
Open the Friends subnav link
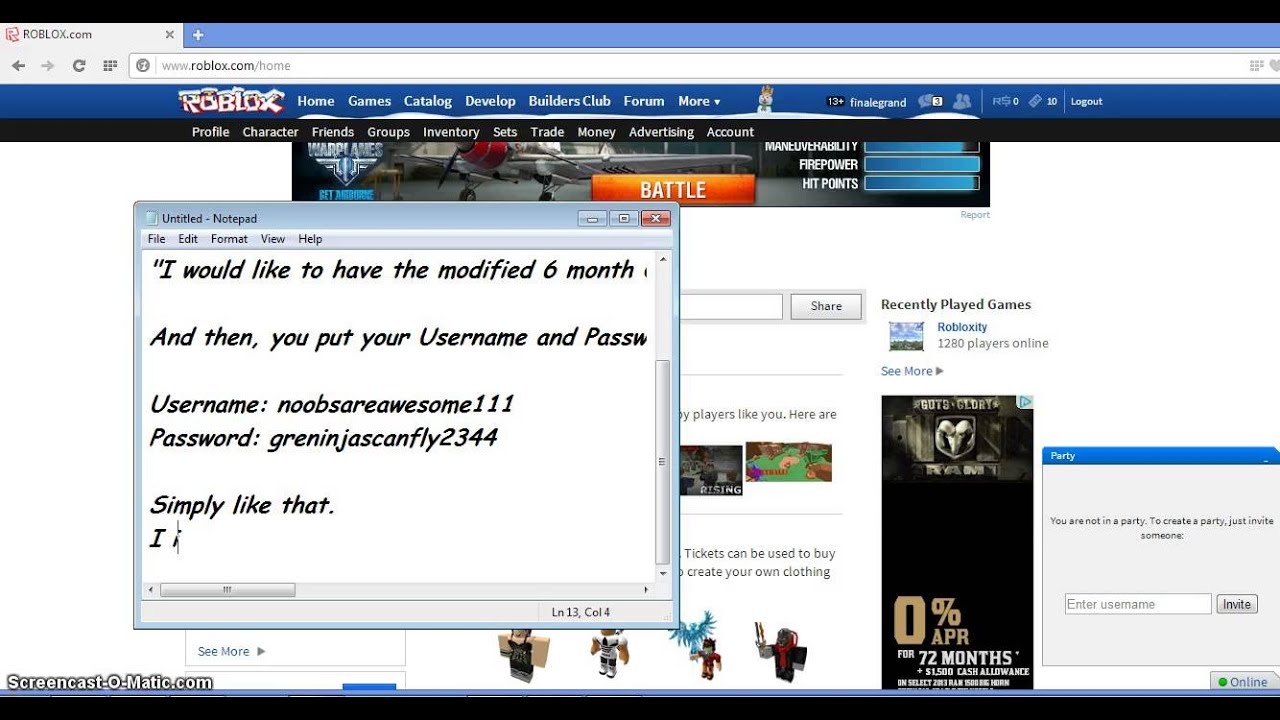point(333,132)
